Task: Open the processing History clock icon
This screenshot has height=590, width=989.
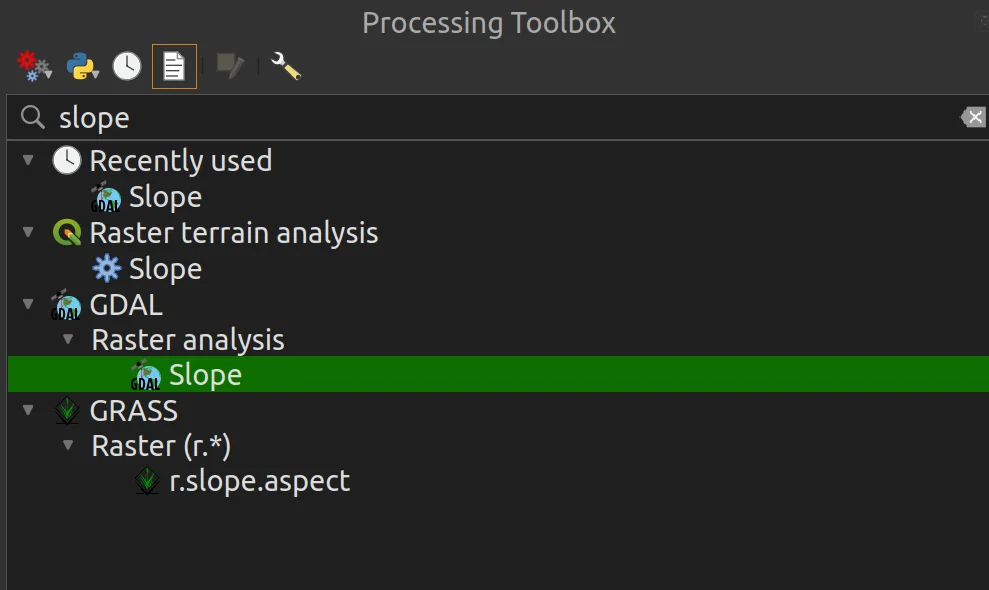Action: pyautogui.click(x=127, y=66)
